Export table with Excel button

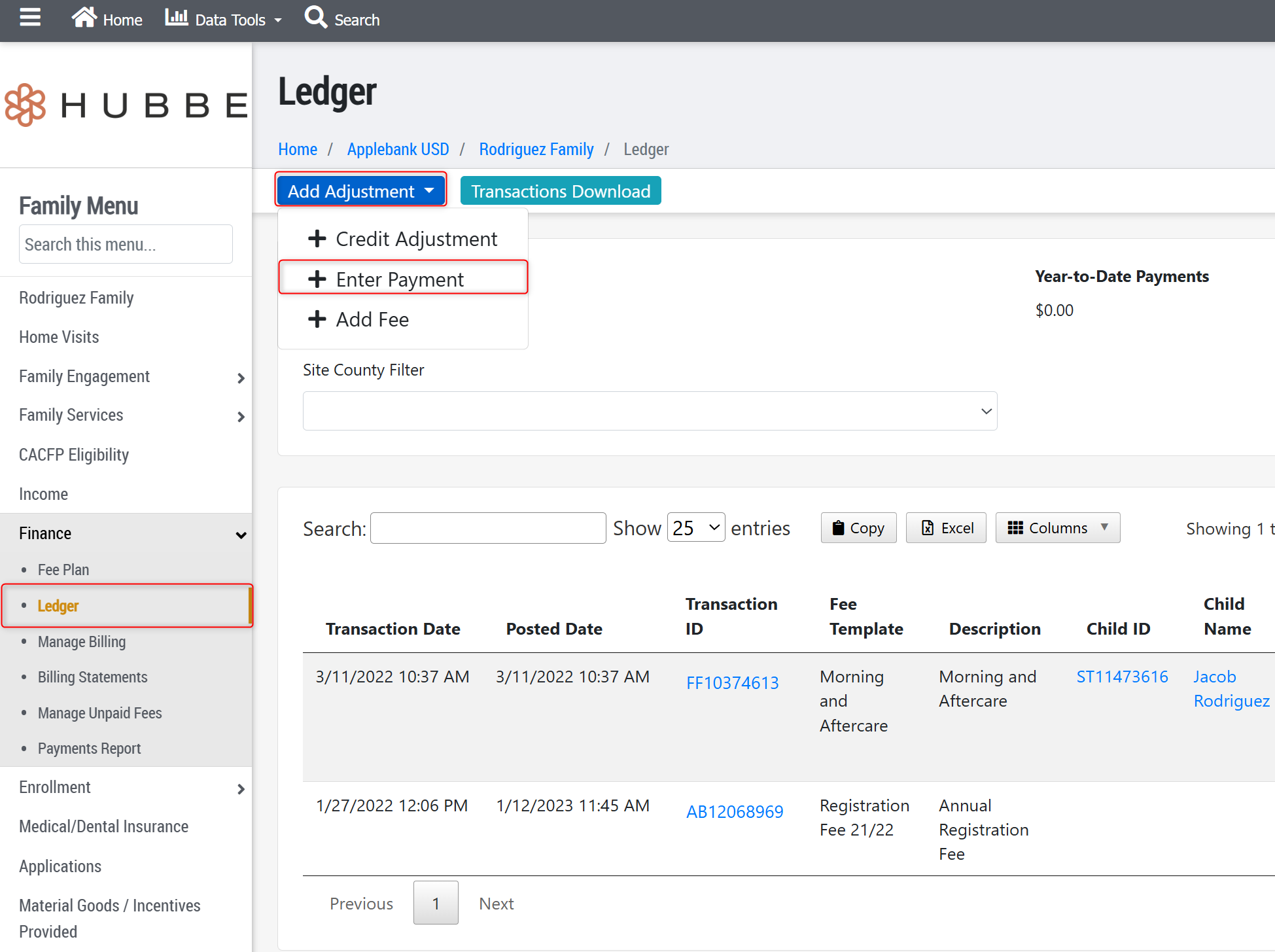[945, 528]
